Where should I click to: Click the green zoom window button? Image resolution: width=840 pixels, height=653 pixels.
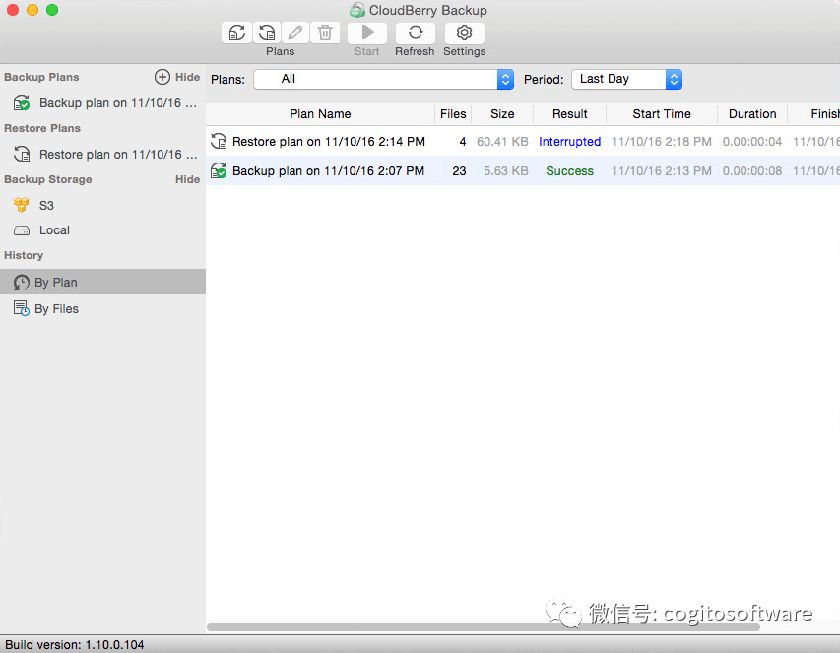pos(52,10)
